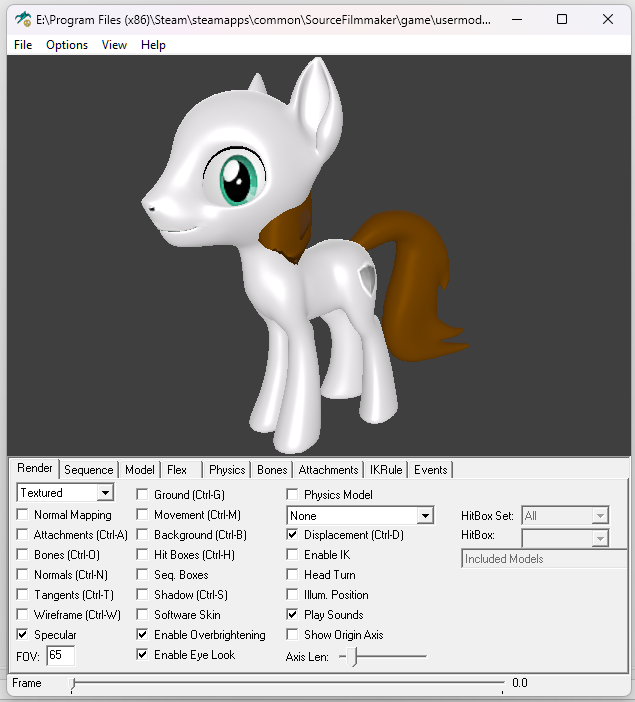The image size is (635, 702).
Task: Disable the Specular checkbox
Action: pyautogui.click(x=23, y=635)
